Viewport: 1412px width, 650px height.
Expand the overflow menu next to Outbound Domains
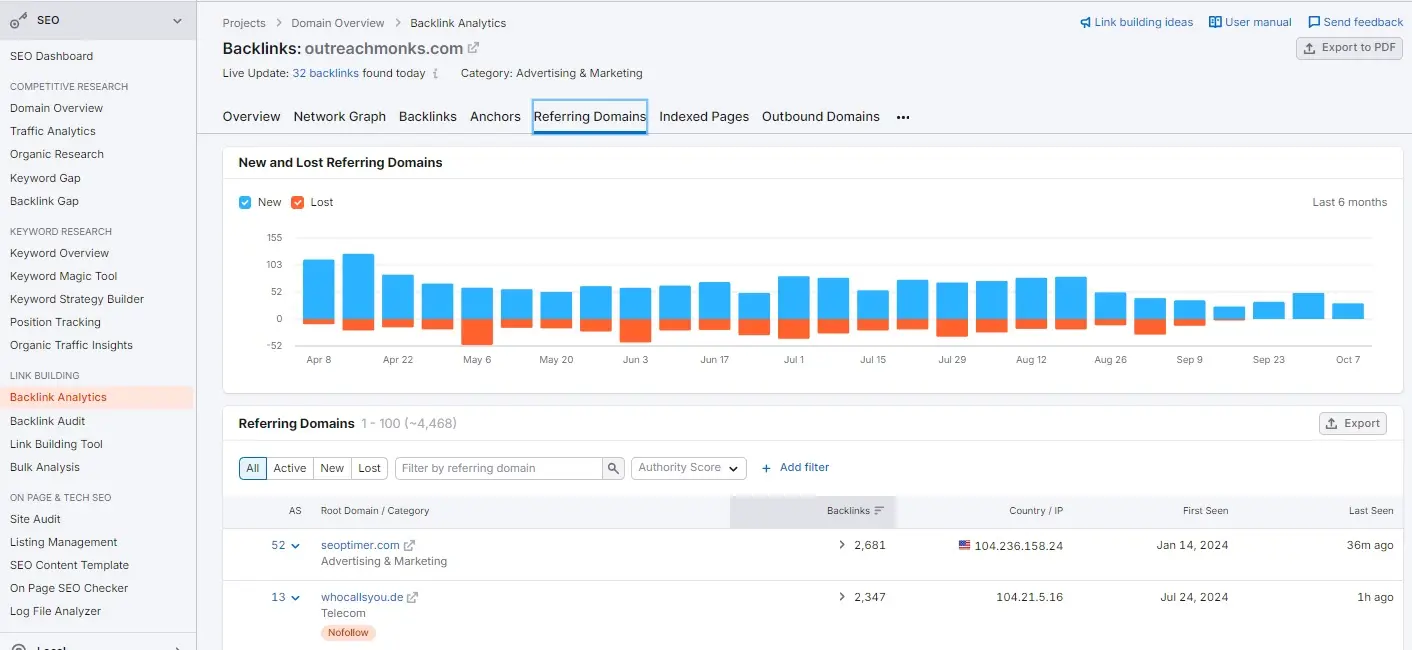click(903, 117)
